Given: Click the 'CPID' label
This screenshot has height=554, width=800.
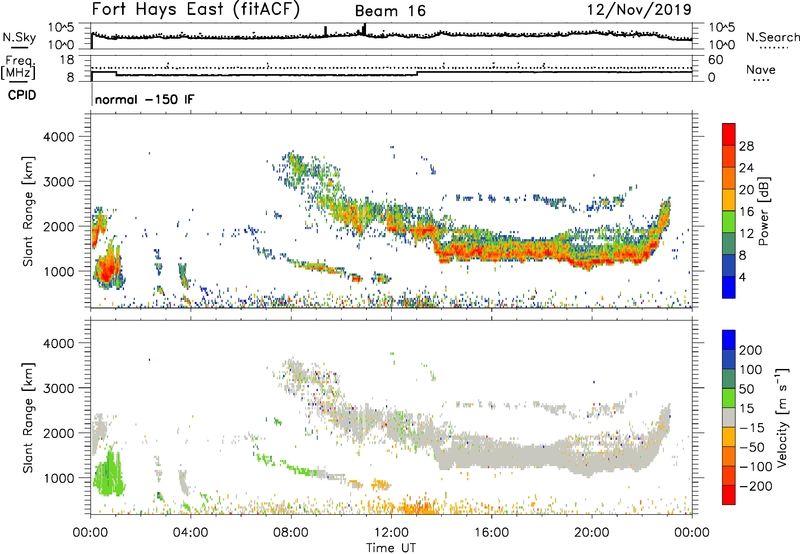Looking at the screenshot, I should pyautogui.click(x=22, y=95).
